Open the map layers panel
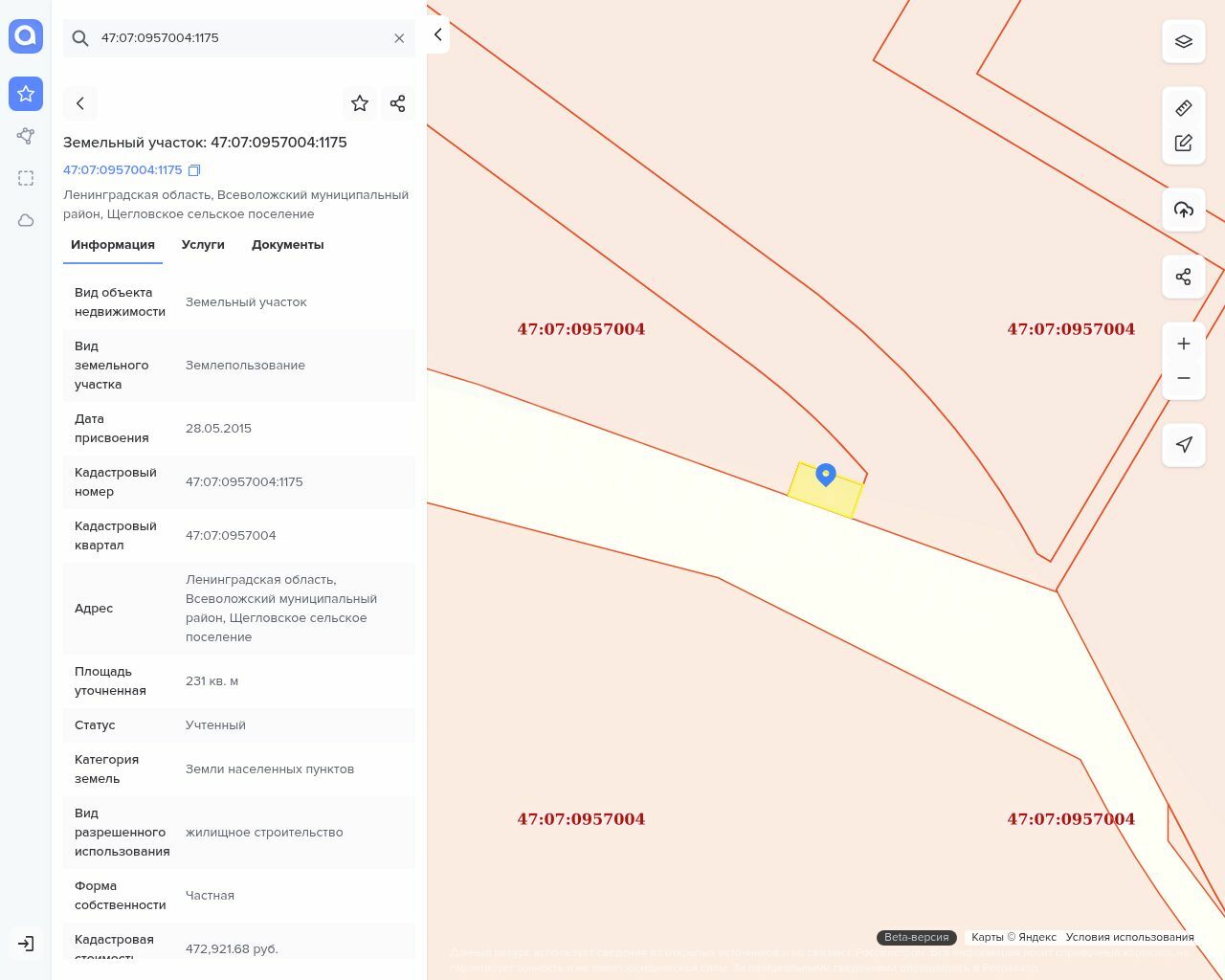The height and width of the screenshot is (980, 1225). (1183, 42)
